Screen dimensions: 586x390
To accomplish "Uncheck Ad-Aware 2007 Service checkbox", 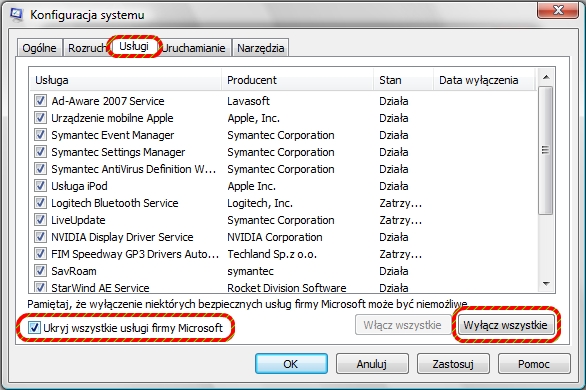I will (40, 100).
